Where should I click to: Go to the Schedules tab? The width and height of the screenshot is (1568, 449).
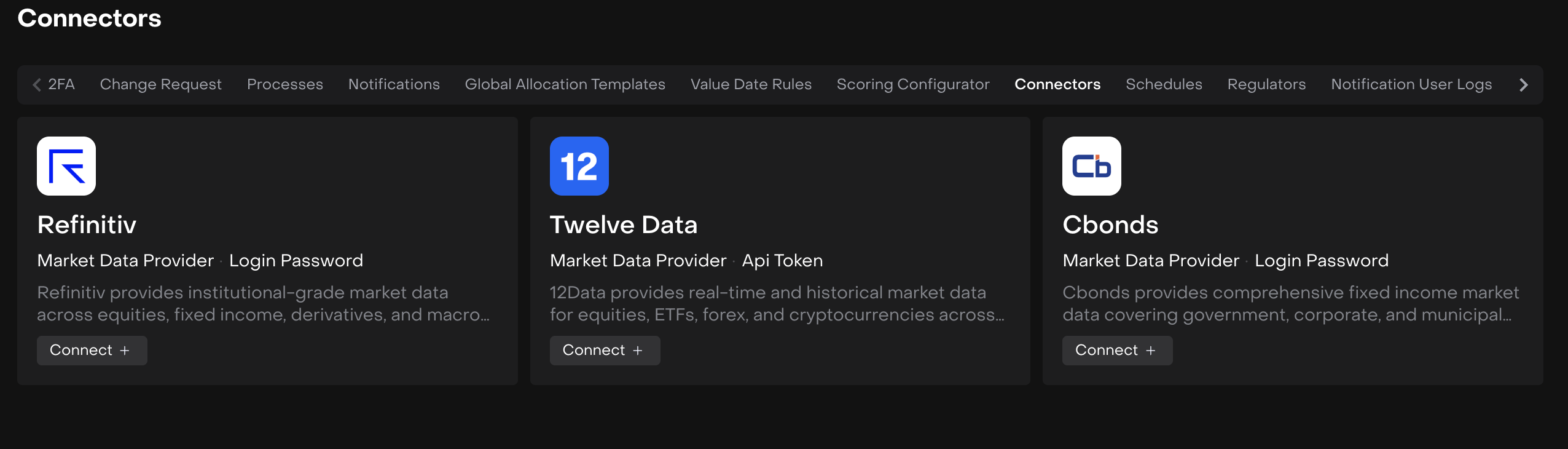[x=1164, y=85]
